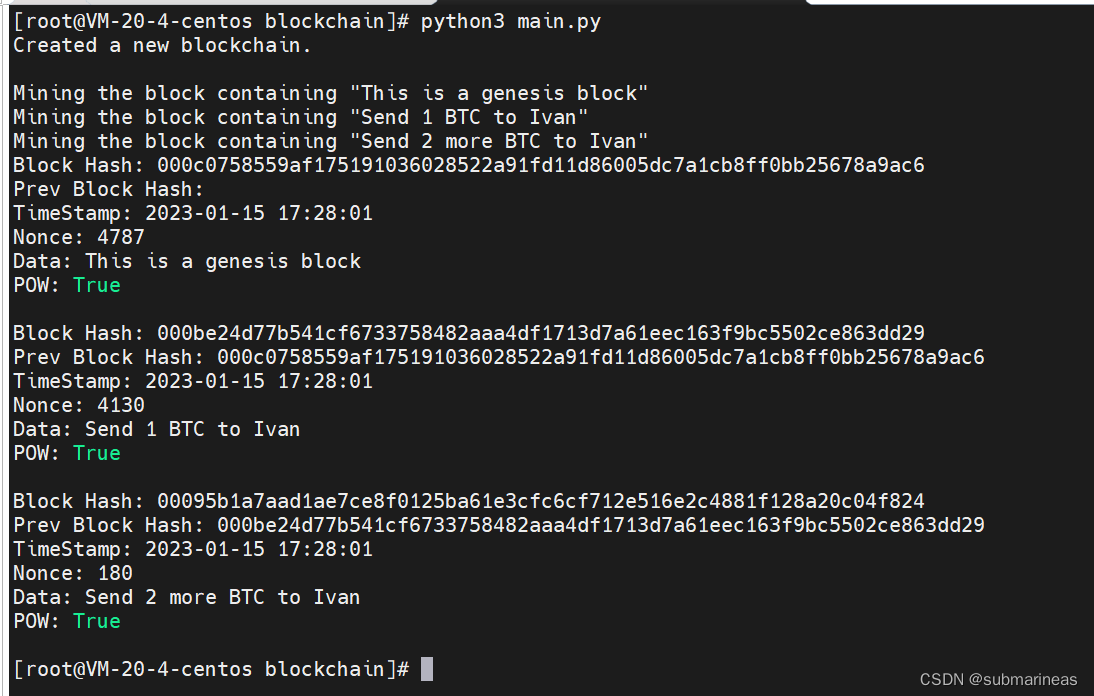Screen dimensions: 1094x696
Task: Click the second green True POW value
Action: click(x=97, y=453)
